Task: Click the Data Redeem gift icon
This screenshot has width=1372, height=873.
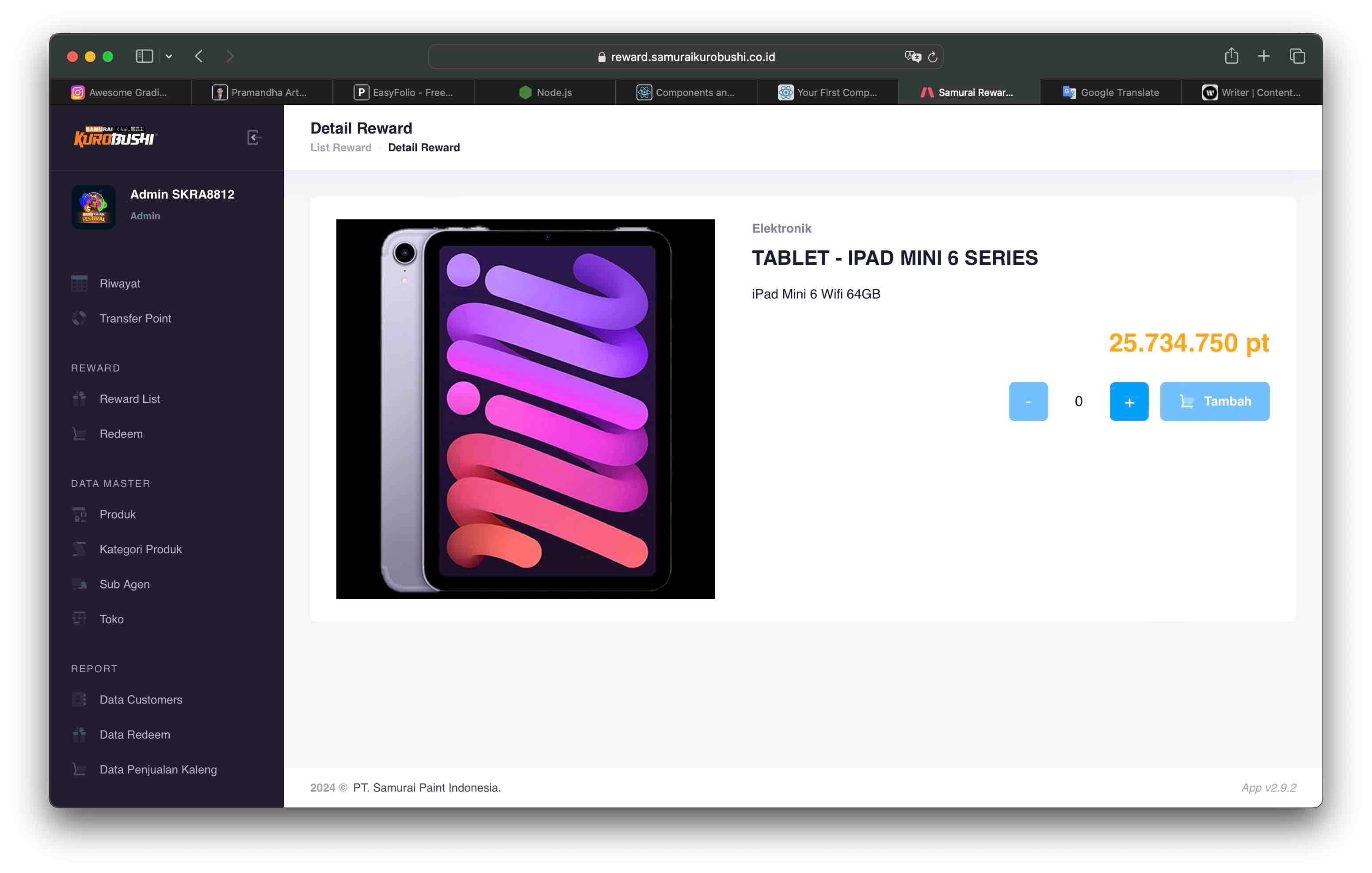Action: 79,735
